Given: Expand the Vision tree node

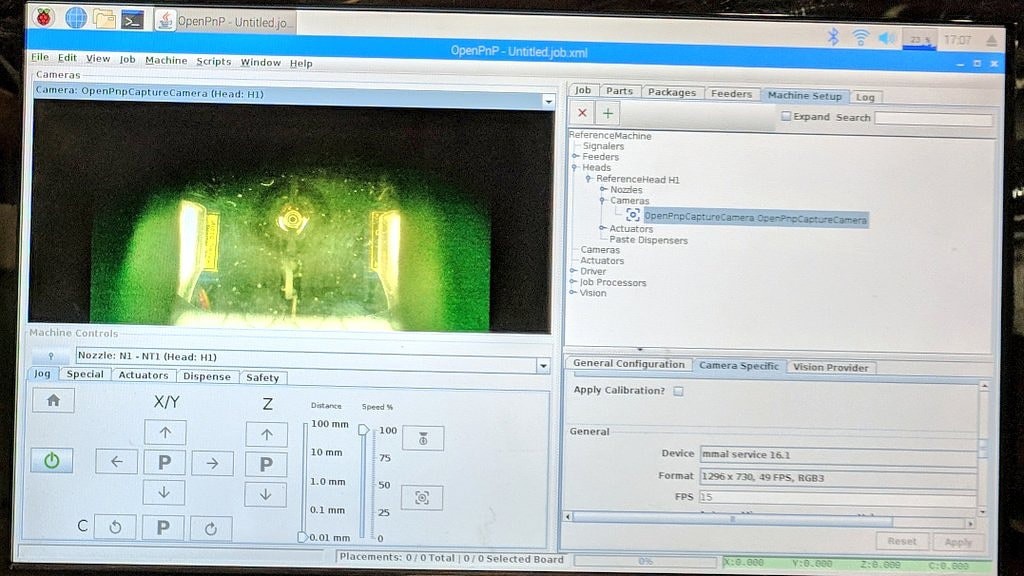Looking at the screenshot, I should pyautogui.click(x=573, y=292).
